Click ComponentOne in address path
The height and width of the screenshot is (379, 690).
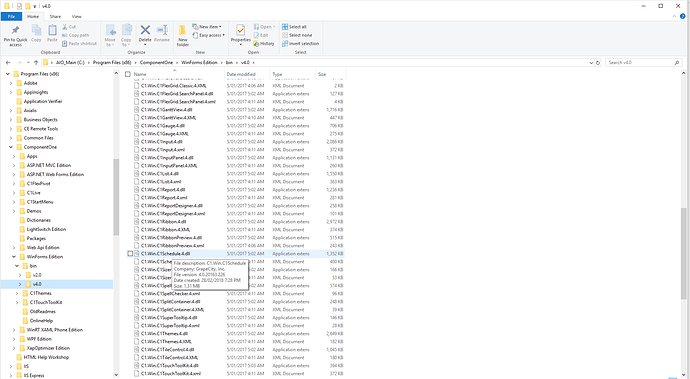pos(156,63)
